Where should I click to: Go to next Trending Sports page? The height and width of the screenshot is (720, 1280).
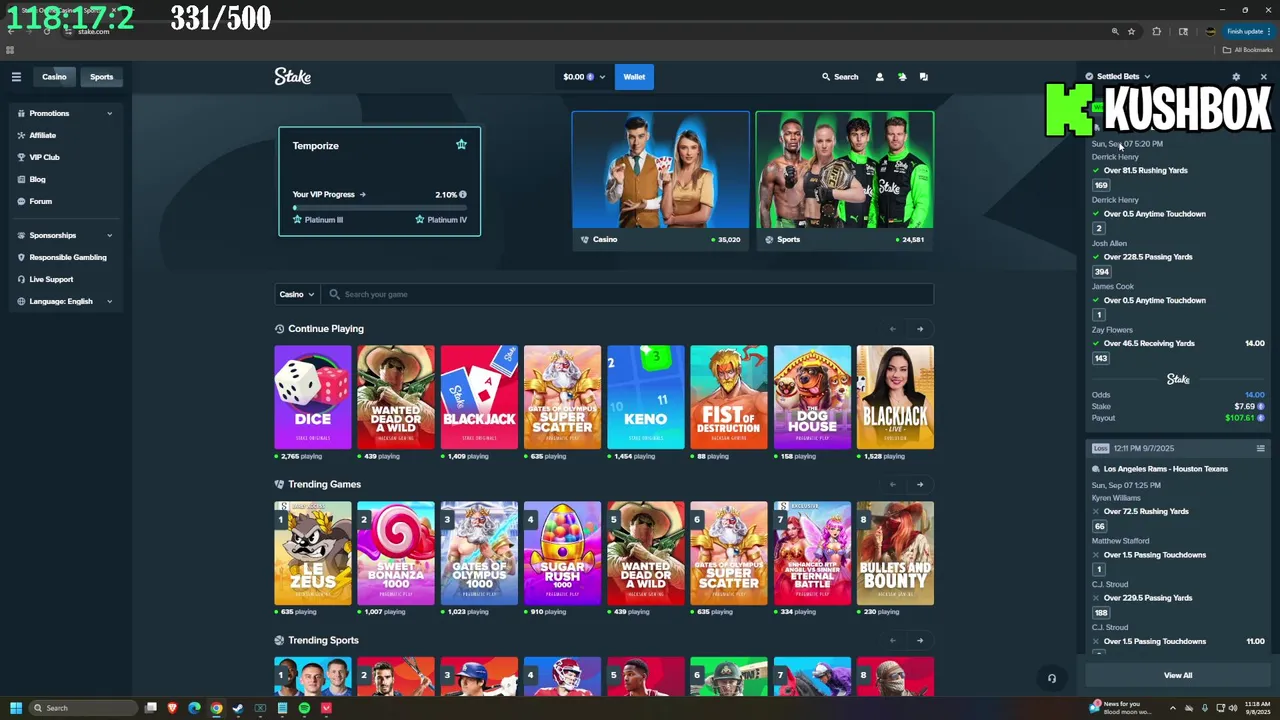point(920,640)
